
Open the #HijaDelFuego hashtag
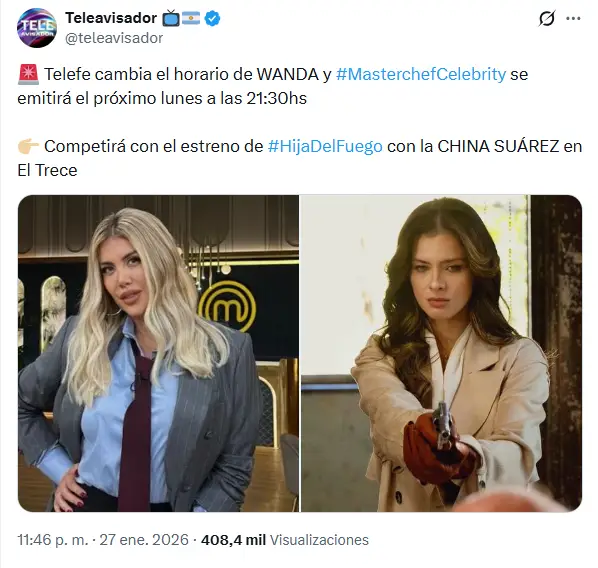coord(325,146)
